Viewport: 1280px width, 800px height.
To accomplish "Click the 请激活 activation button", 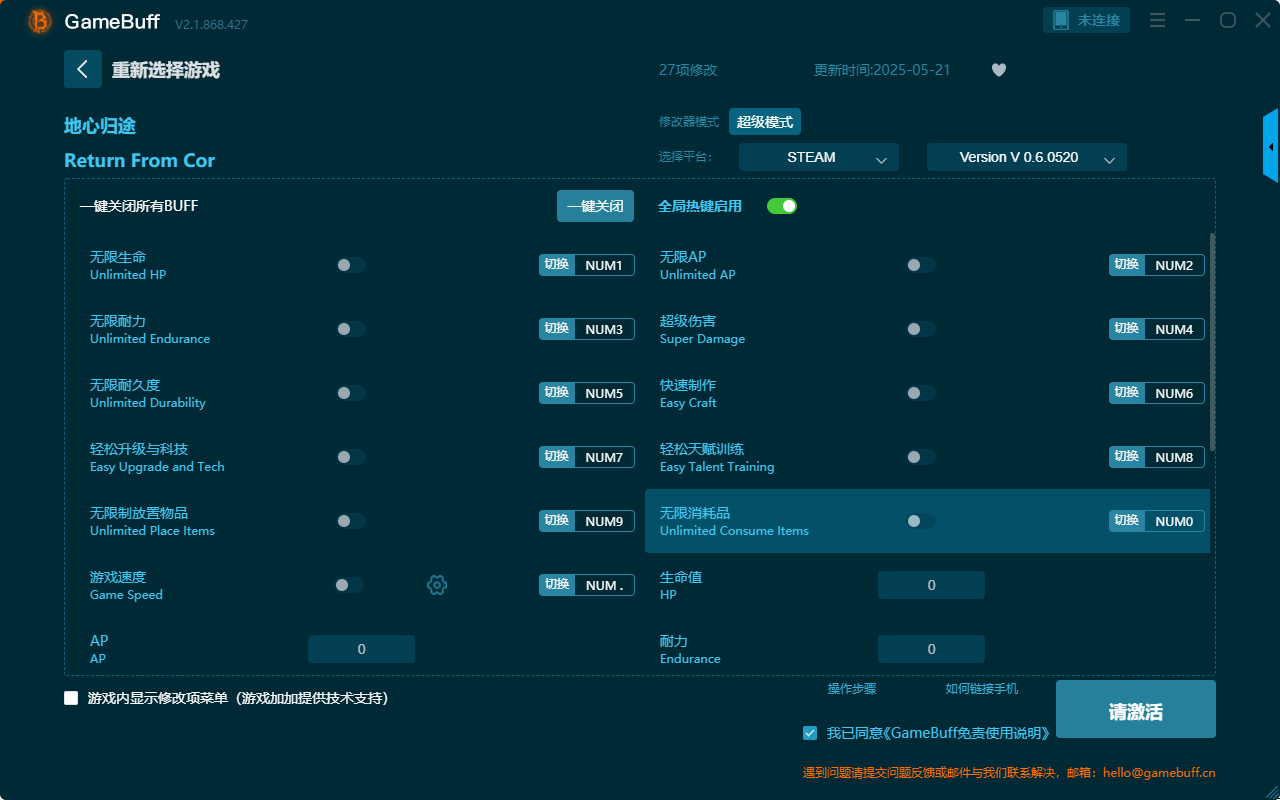I will [x=1135, y=708].
